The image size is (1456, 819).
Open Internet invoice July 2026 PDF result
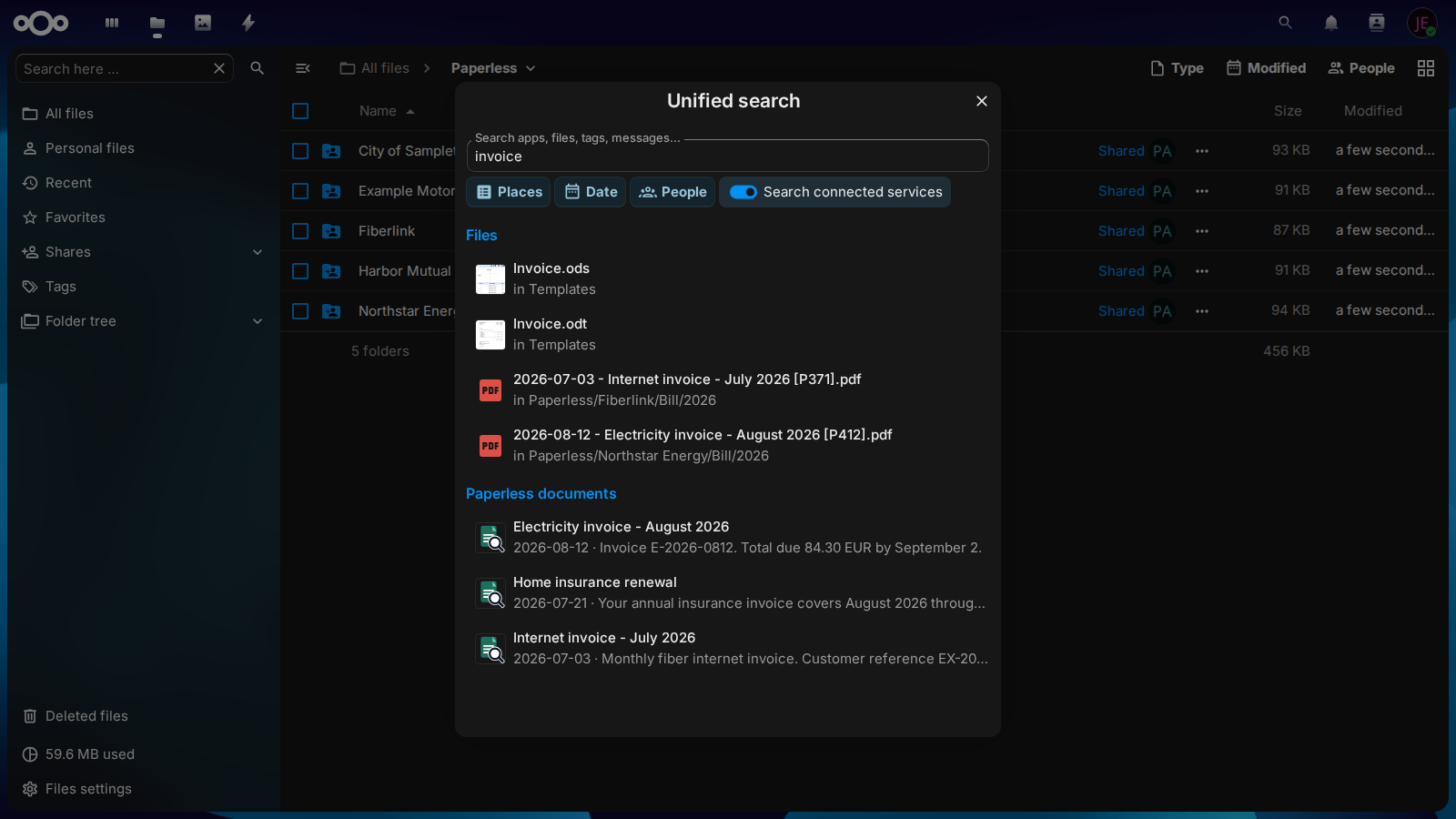[x=728, y=390]
